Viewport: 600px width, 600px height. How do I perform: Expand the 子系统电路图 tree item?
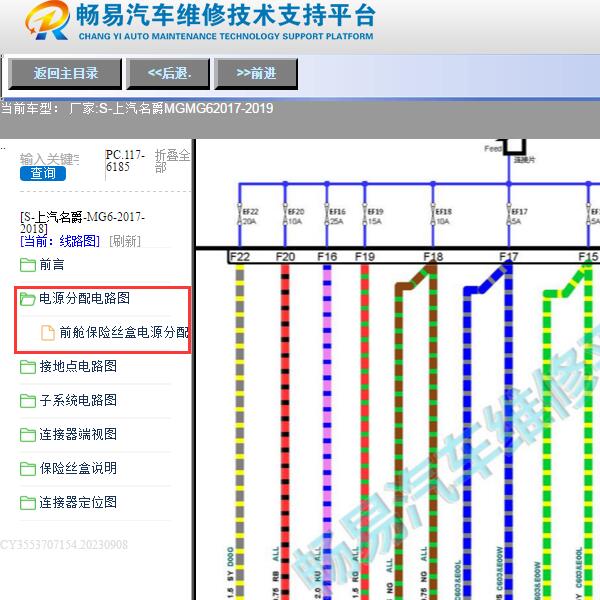point(78,401)
